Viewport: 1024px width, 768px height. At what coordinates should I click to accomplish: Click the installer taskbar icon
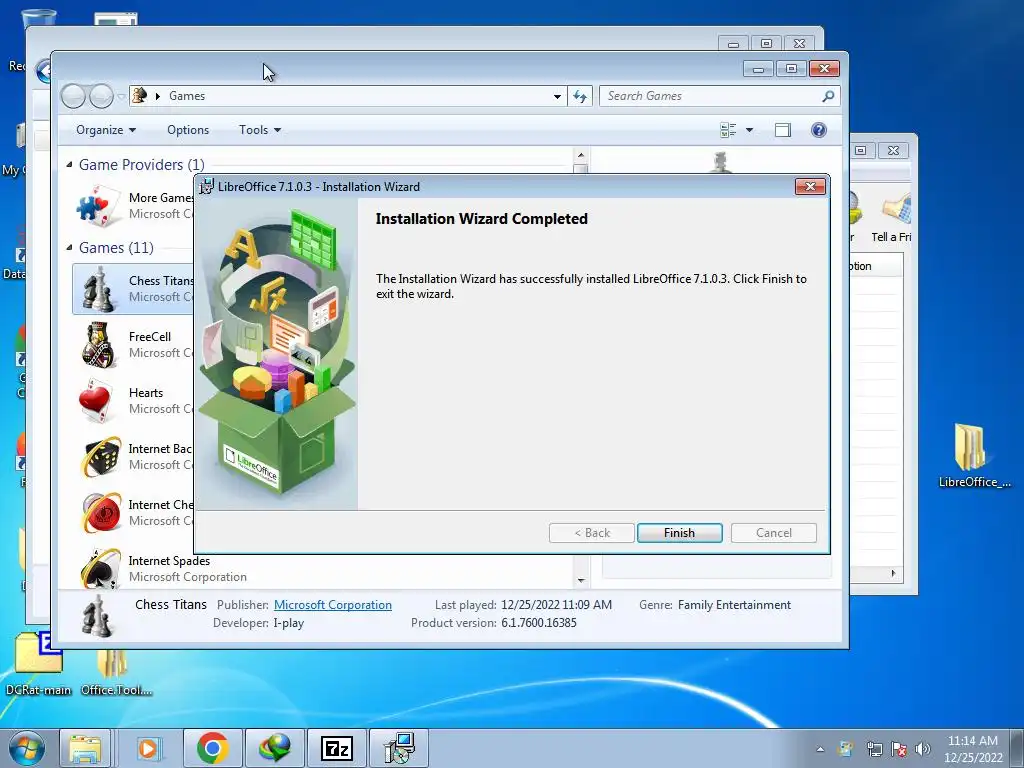pos(399,748)
